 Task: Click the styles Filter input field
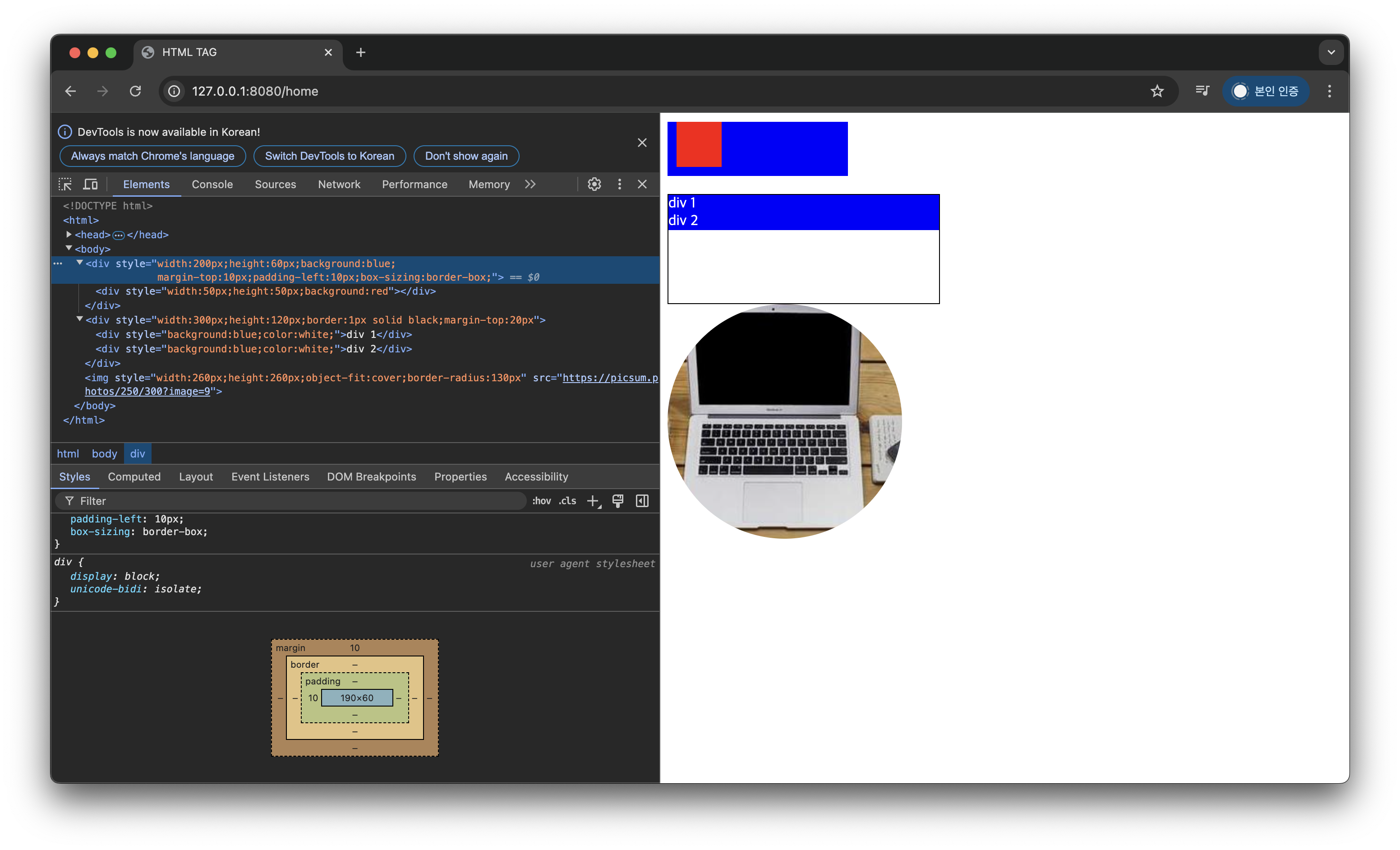click(x=295, y=500)
